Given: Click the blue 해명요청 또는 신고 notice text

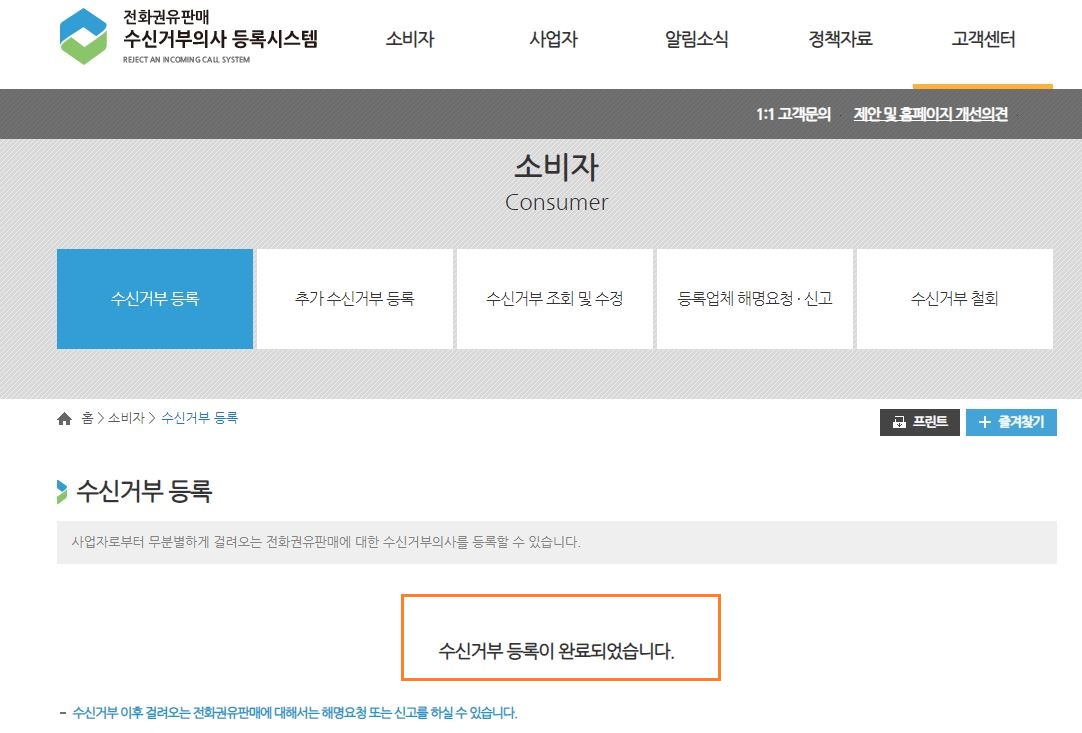Looking at the screenshot, I should [295, 713].
